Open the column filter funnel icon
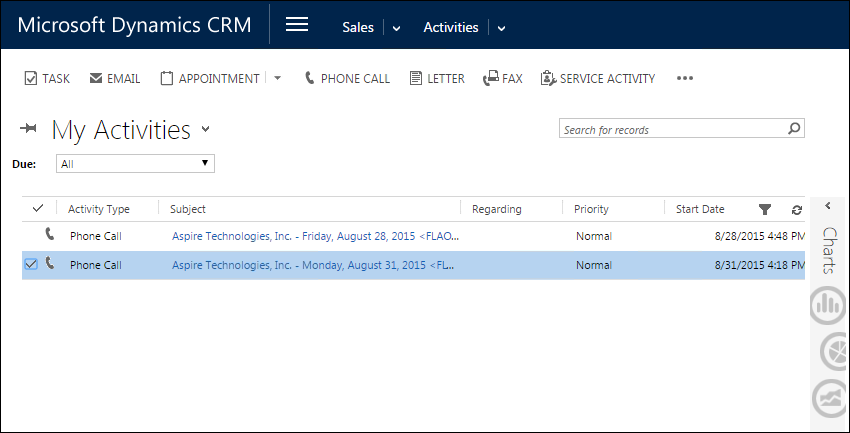The image size is (850, 433). tap(765, 209)
